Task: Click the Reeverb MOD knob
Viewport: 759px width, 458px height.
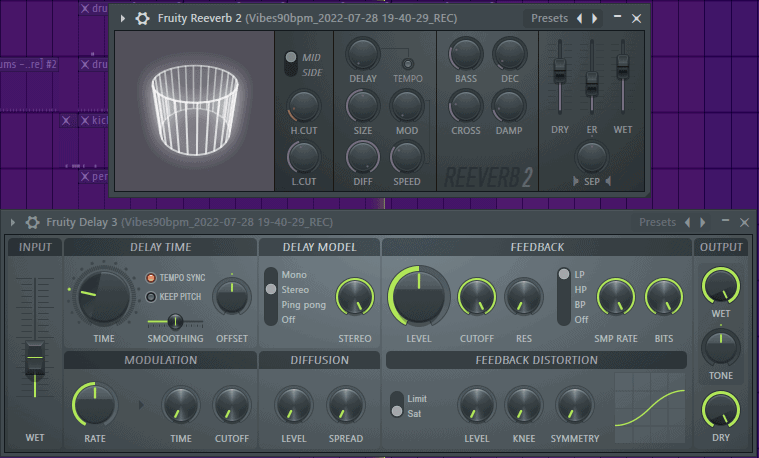Action: click(x=407, y=106)
